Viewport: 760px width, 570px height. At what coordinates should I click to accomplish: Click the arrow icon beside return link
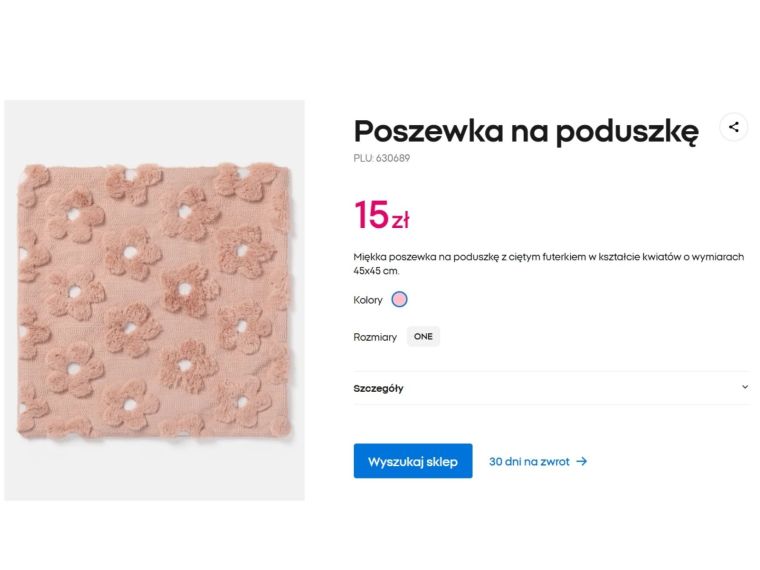(x=582, y=462)
